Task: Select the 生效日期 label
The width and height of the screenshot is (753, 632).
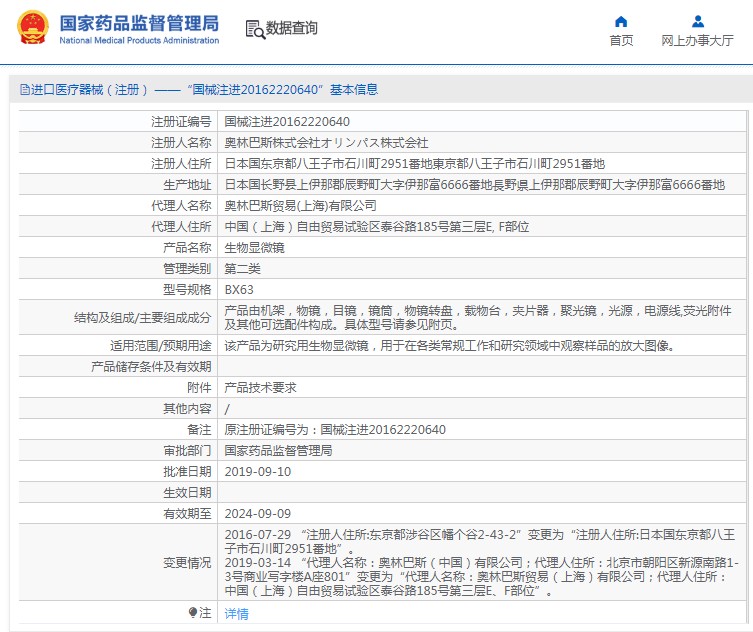Action: (x=187, y=493)
